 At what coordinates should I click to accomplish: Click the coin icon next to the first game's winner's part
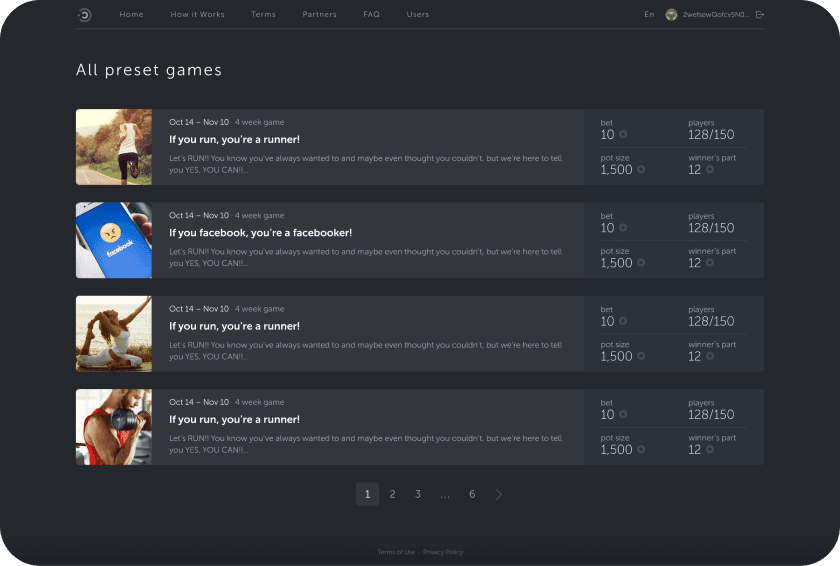tap(710, 169)
